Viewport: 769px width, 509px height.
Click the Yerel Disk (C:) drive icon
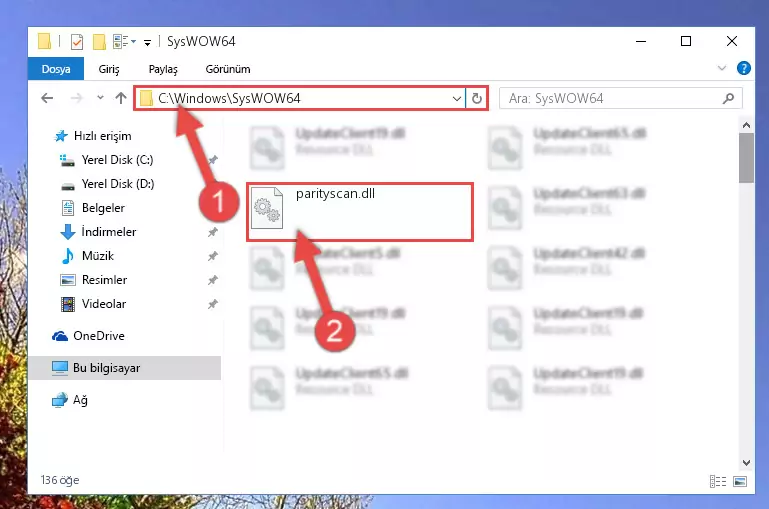coord(67,160)
